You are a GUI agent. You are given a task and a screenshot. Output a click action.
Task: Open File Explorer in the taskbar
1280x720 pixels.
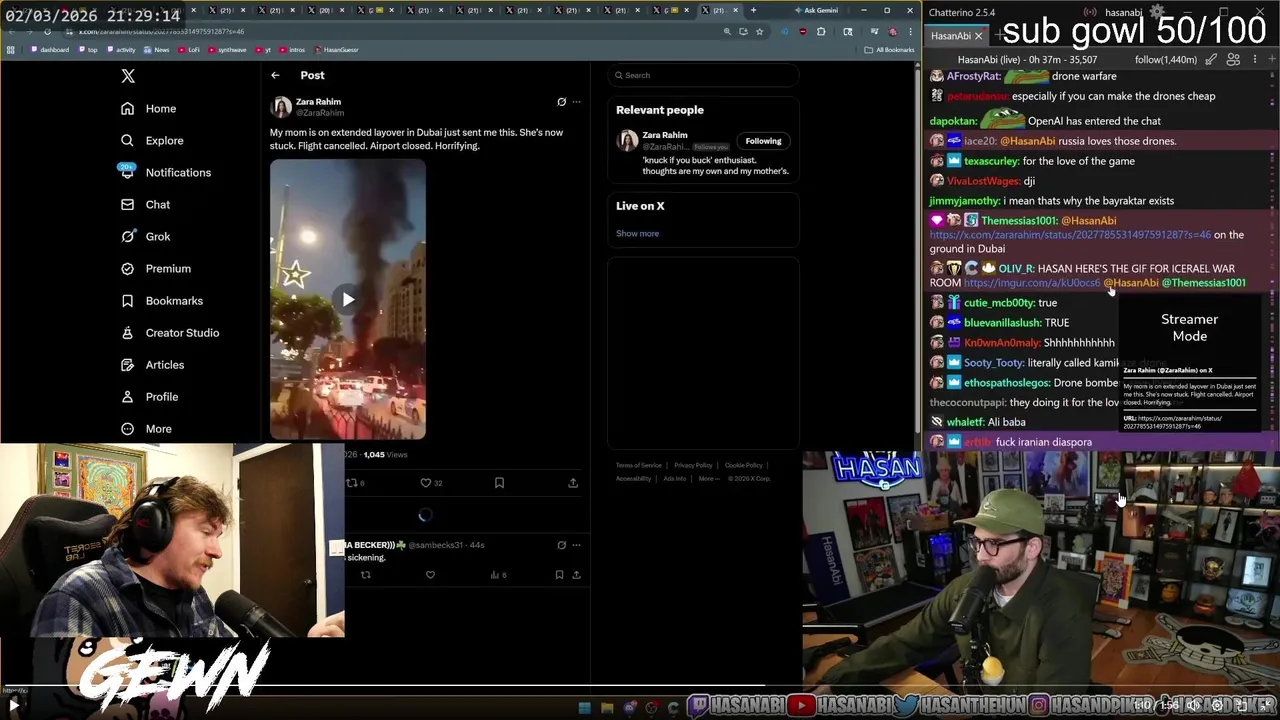(607, 708)
